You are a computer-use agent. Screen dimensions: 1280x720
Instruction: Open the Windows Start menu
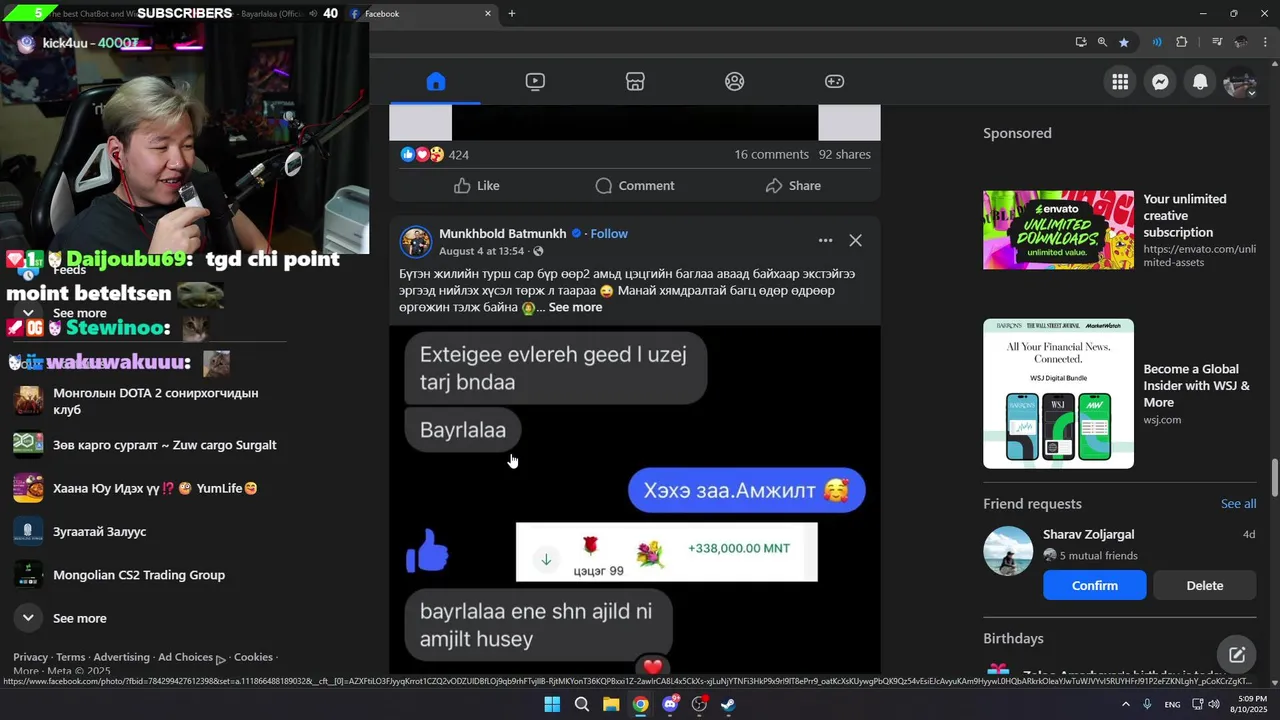pos(552,704)
